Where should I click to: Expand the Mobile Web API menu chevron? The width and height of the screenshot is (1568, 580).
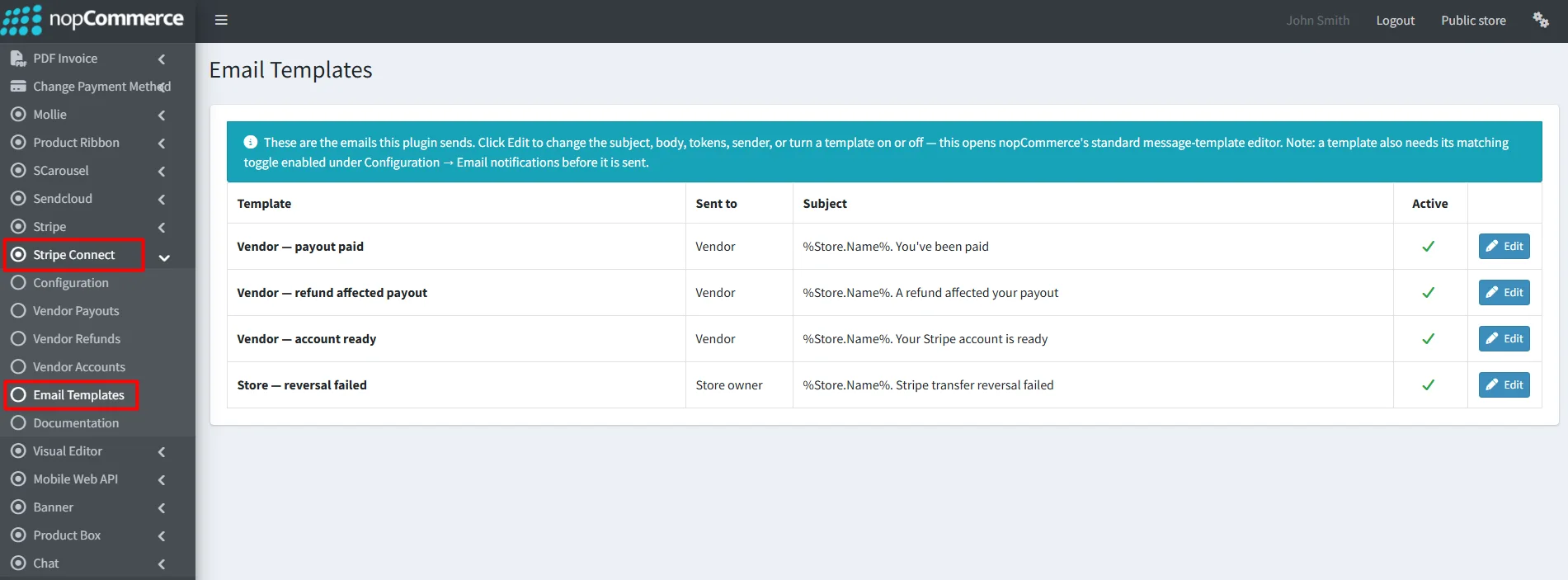pos(162,480)
